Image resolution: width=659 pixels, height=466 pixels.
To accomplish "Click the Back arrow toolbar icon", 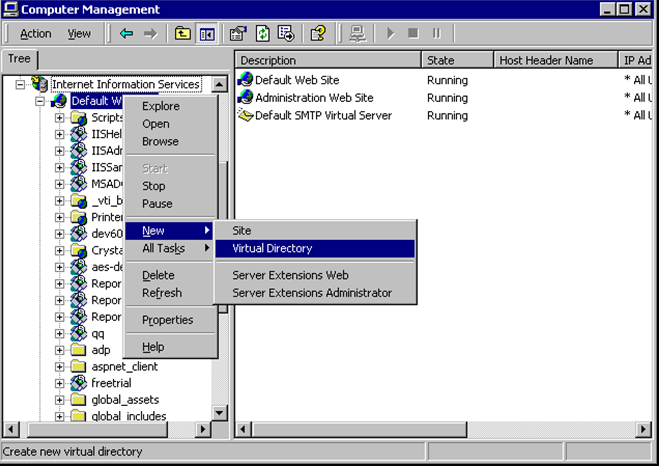I will pos(127,33).
